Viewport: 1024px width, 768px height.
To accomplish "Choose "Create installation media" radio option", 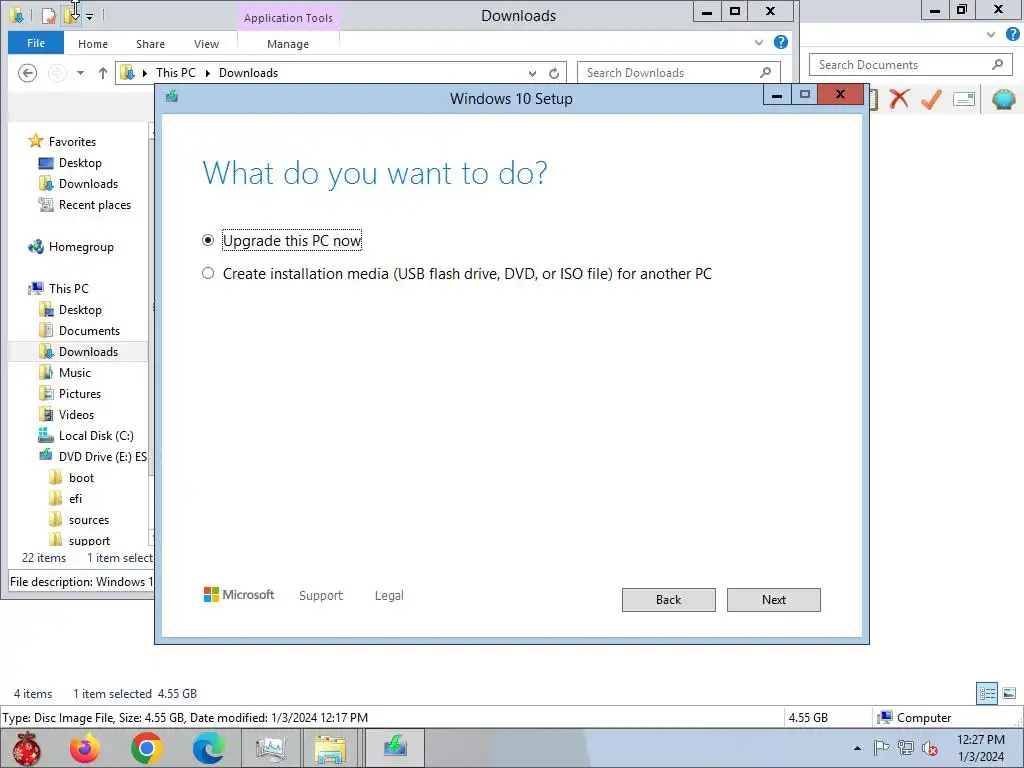I will tap(208, 273).
